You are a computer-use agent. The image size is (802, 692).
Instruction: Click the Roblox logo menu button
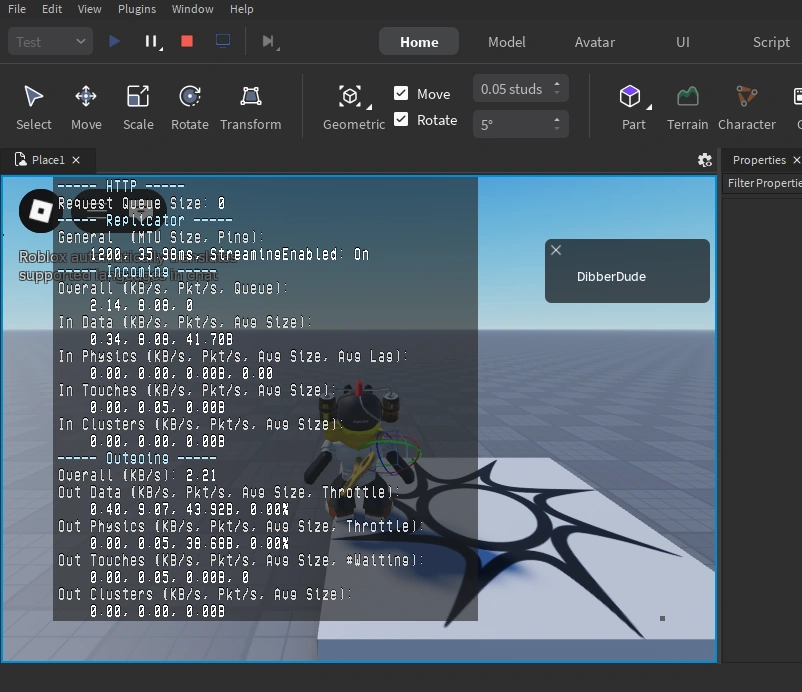pyautogui.click(x=41, y=210)
